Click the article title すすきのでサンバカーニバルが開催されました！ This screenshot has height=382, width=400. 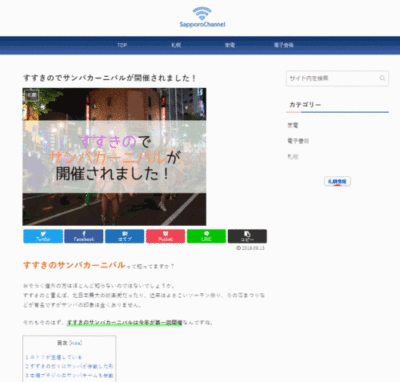[110, 78]
